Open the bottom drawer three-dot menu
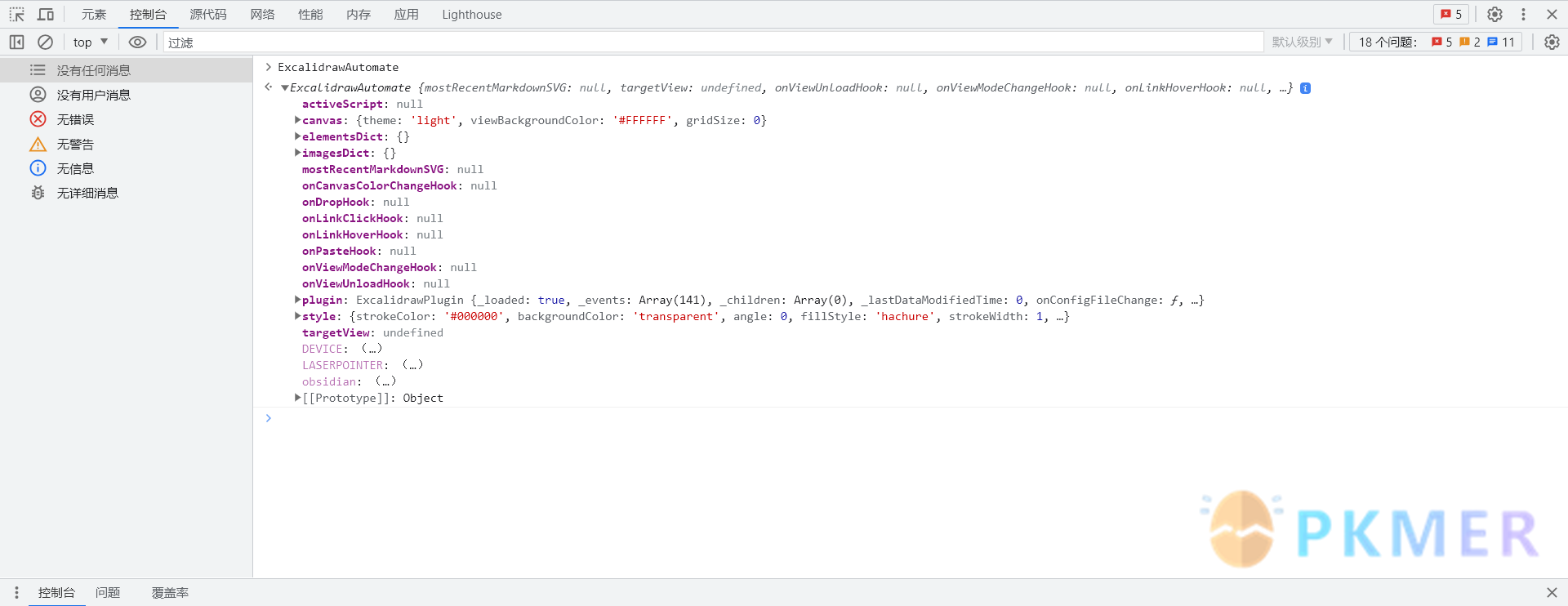1568x606 pixels. 16,593
